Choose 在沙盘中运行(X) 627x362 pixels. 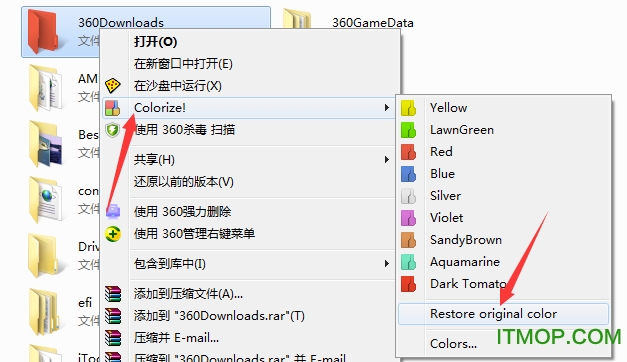click(178, 86)
